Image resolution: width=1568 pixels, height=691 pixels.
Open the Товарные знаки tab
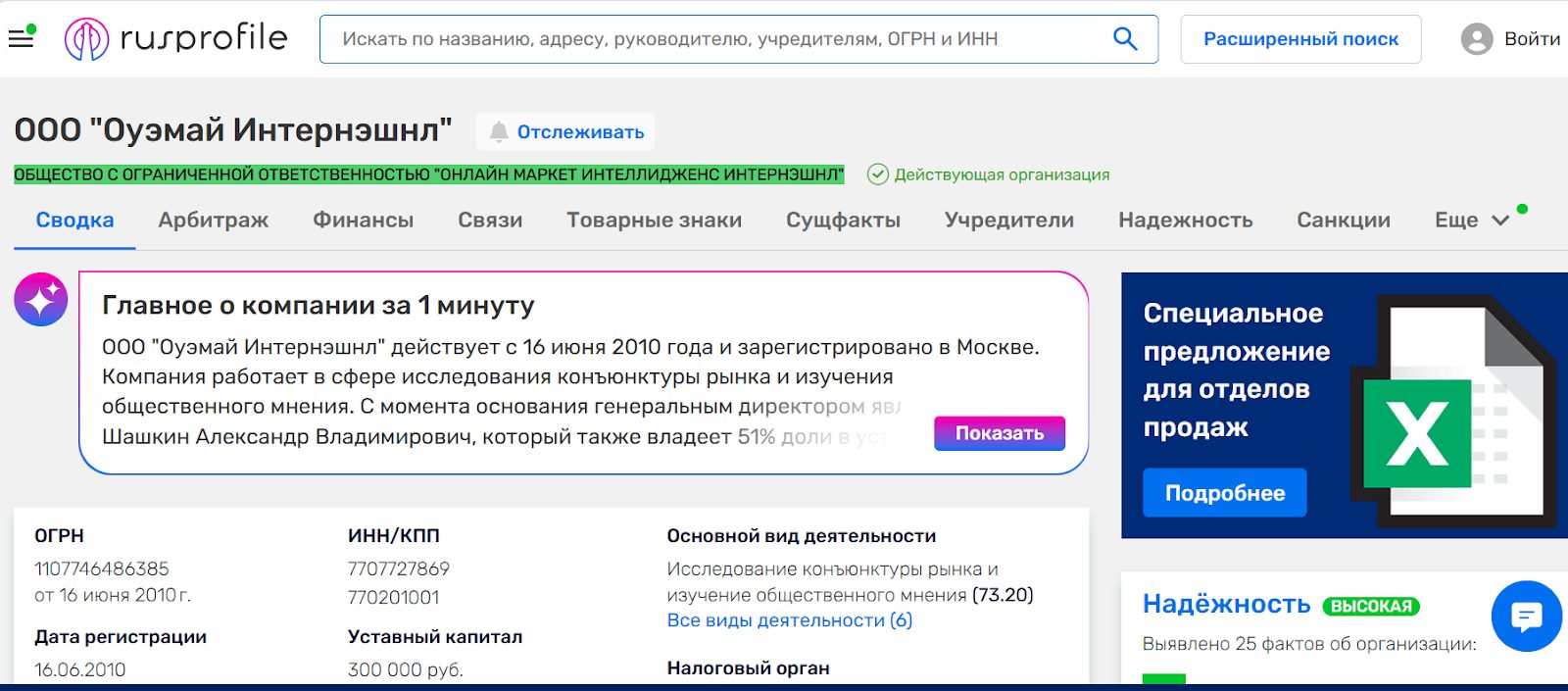(x=654, y=221)
